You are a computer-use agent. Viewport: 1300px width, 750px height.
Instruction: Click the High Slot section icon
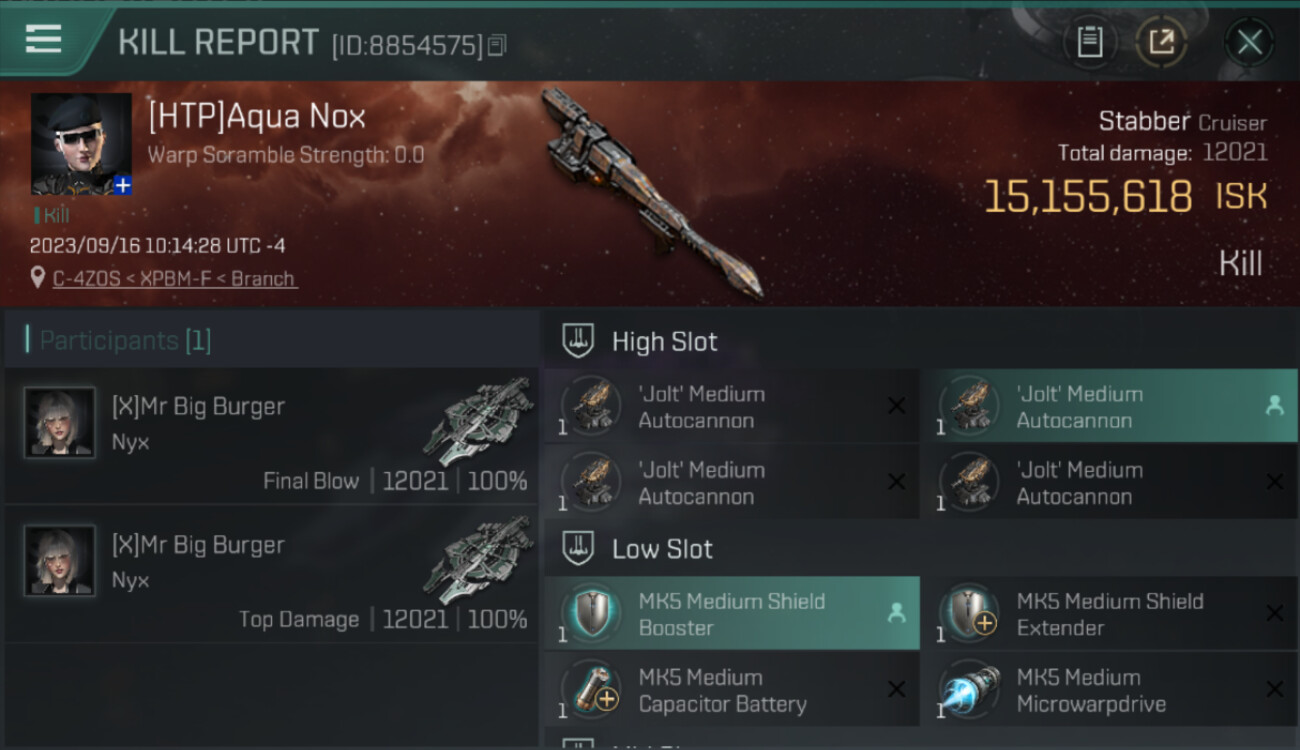(578, 341)
